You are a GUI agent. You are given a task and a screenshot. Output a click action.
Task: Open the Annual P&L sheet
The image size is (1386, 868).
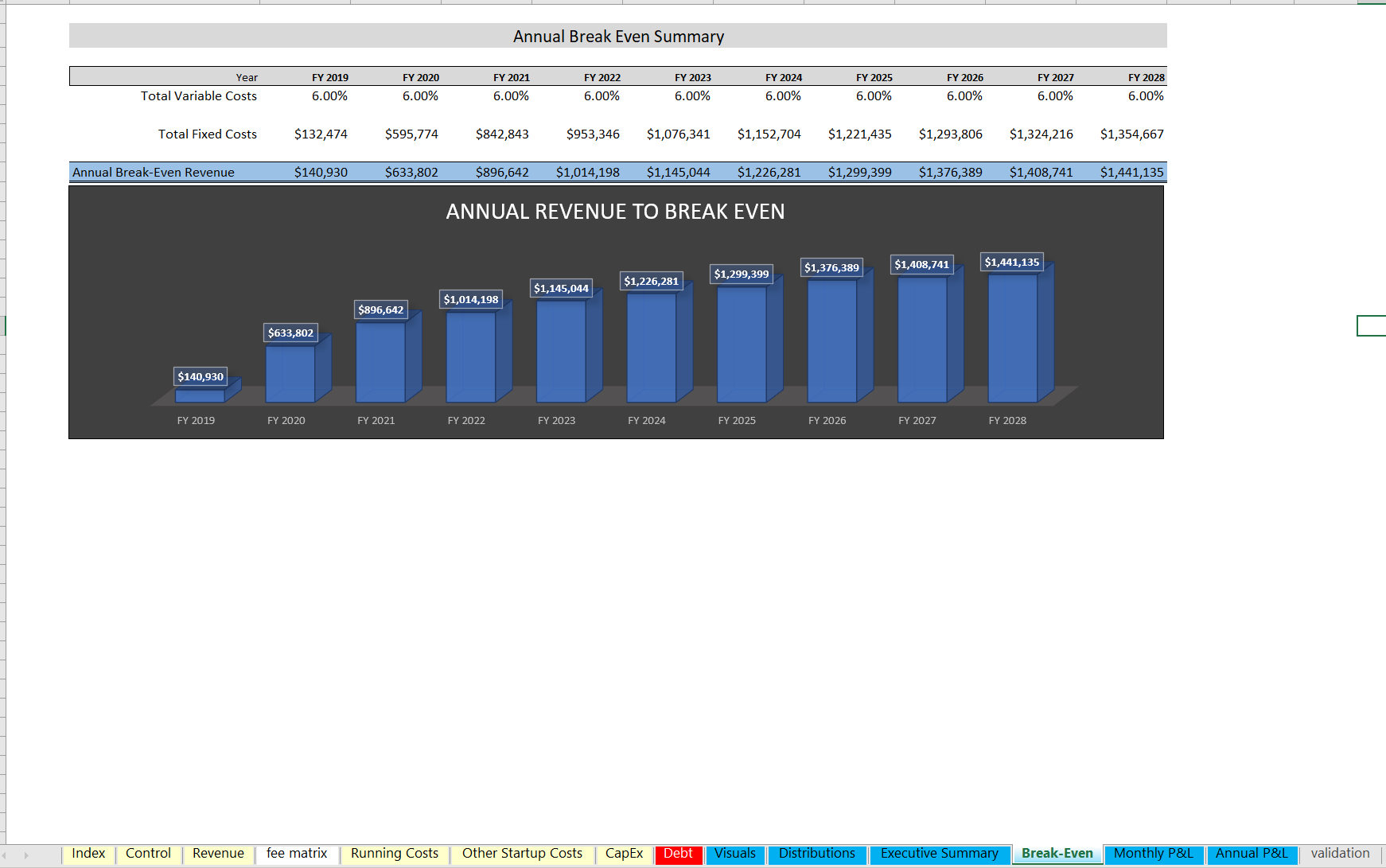pyautogui.click(x=1252, y=853)
